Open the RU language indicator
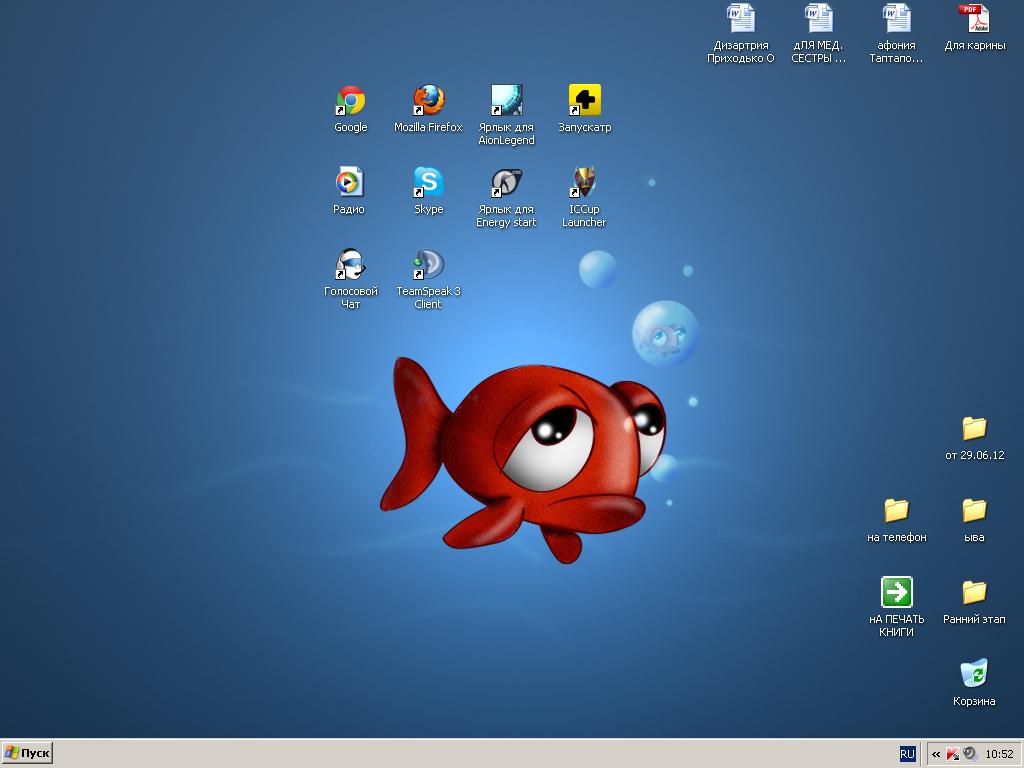The image size is (1024, 768). coord(907,754)
